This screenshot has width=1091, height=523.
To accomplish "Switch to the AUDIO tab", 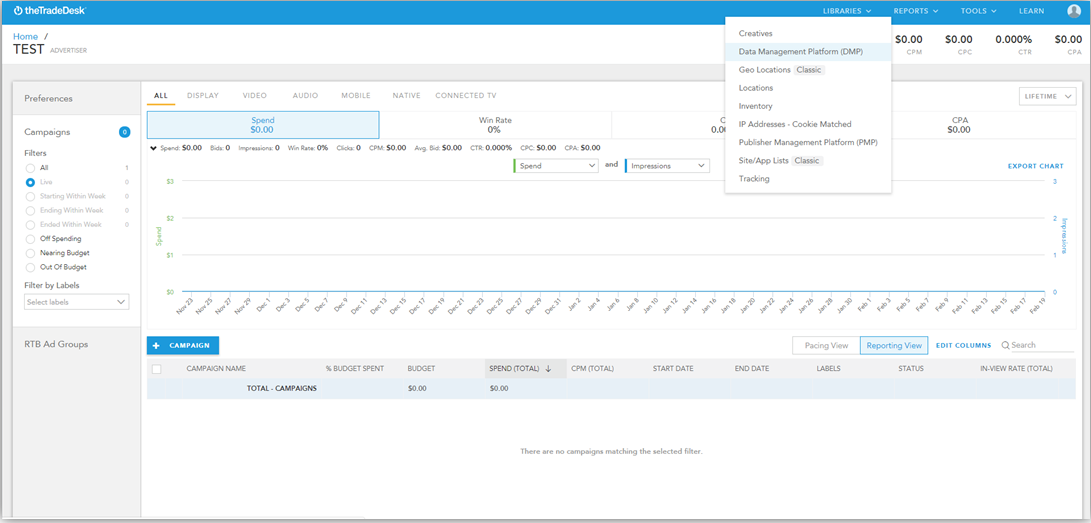I will tap(305, 96).
